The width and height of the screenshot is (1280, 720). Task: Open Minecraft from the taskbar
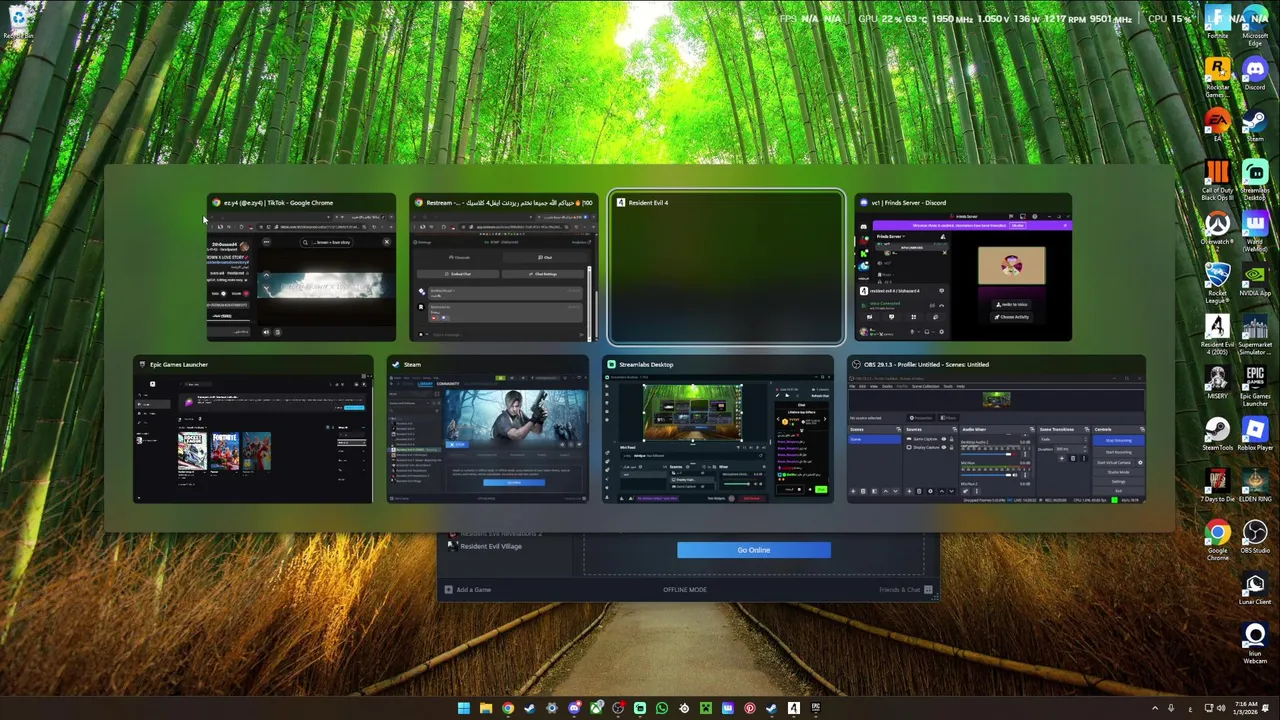point(706,708)
